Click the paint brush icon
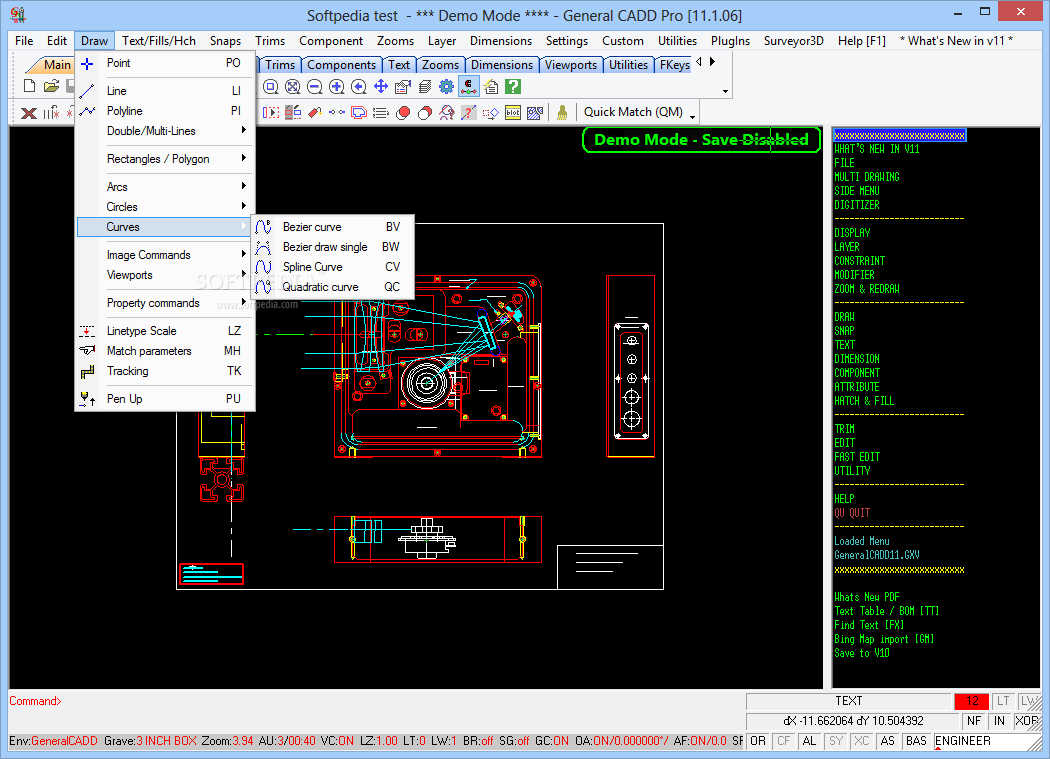Viewport: 1050px width, 759px height. coord(562,113)
